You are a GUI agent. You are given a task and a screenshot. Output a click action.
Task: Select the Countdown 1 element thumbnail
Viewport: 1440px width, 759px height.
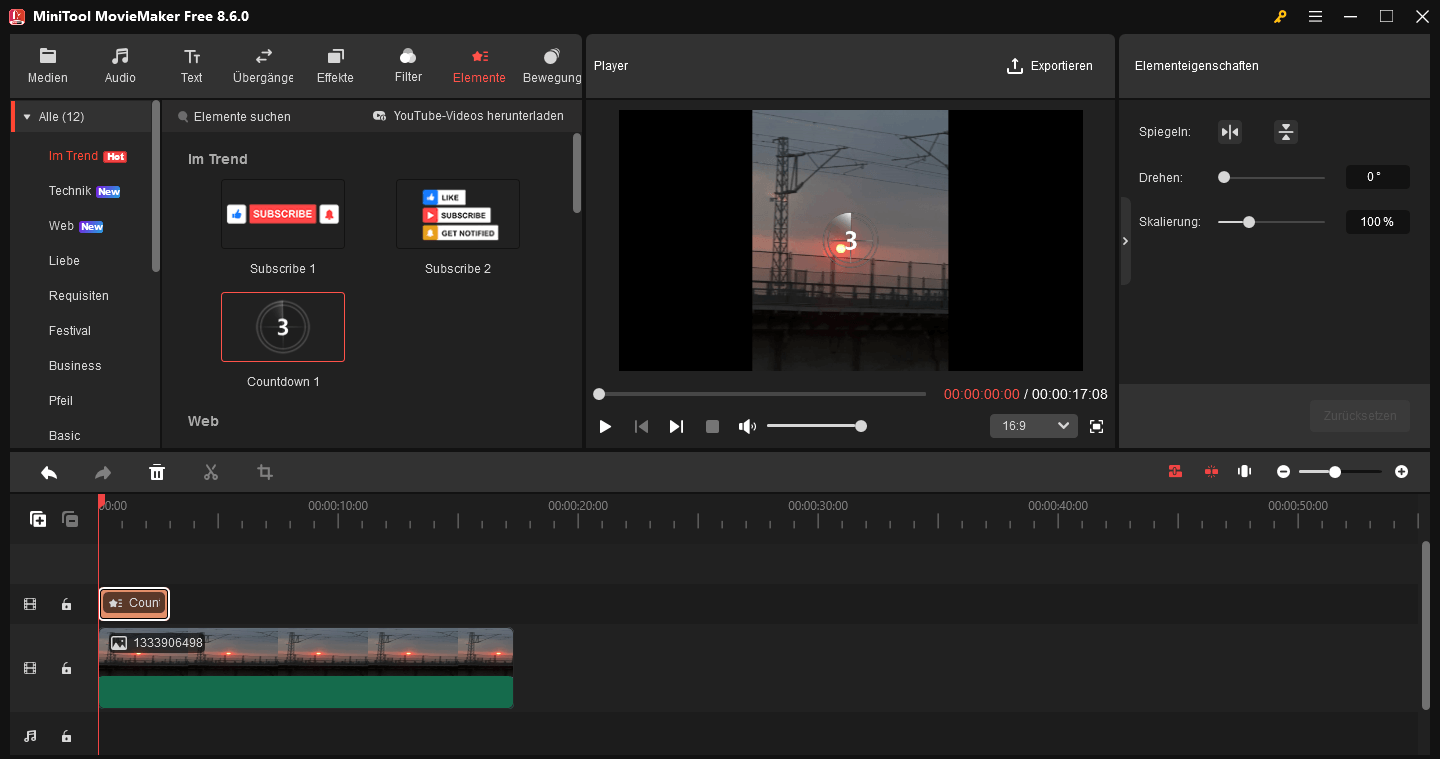click(283, 327)
